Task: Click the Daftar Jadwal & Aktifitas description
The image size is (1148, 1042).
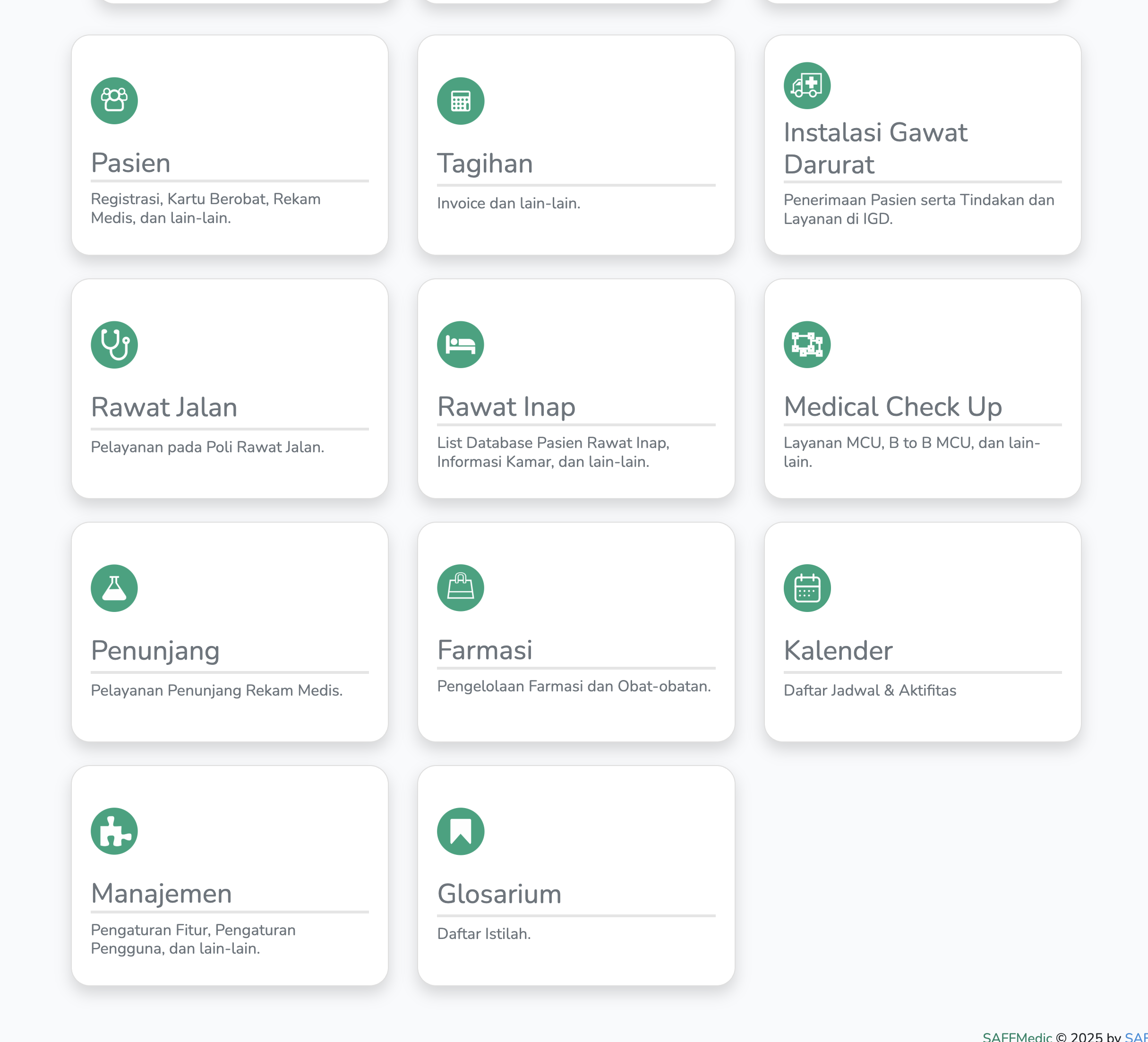Action: click(x=870, y=690)
